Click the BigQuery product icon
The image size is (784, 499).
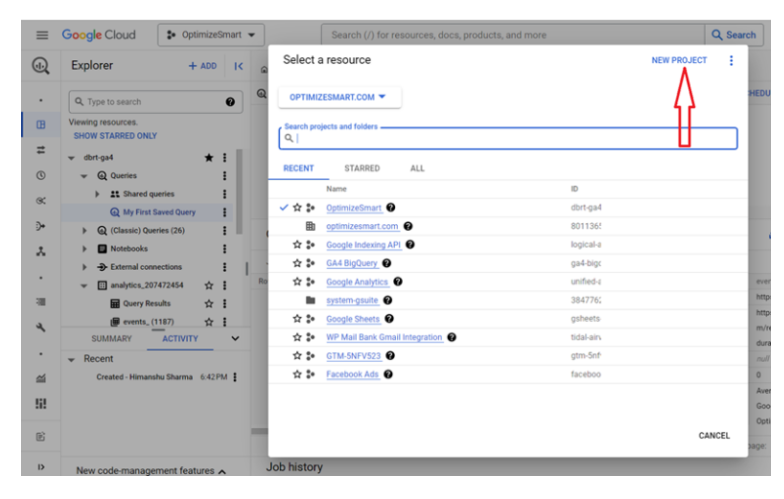[x=40, y=66]
